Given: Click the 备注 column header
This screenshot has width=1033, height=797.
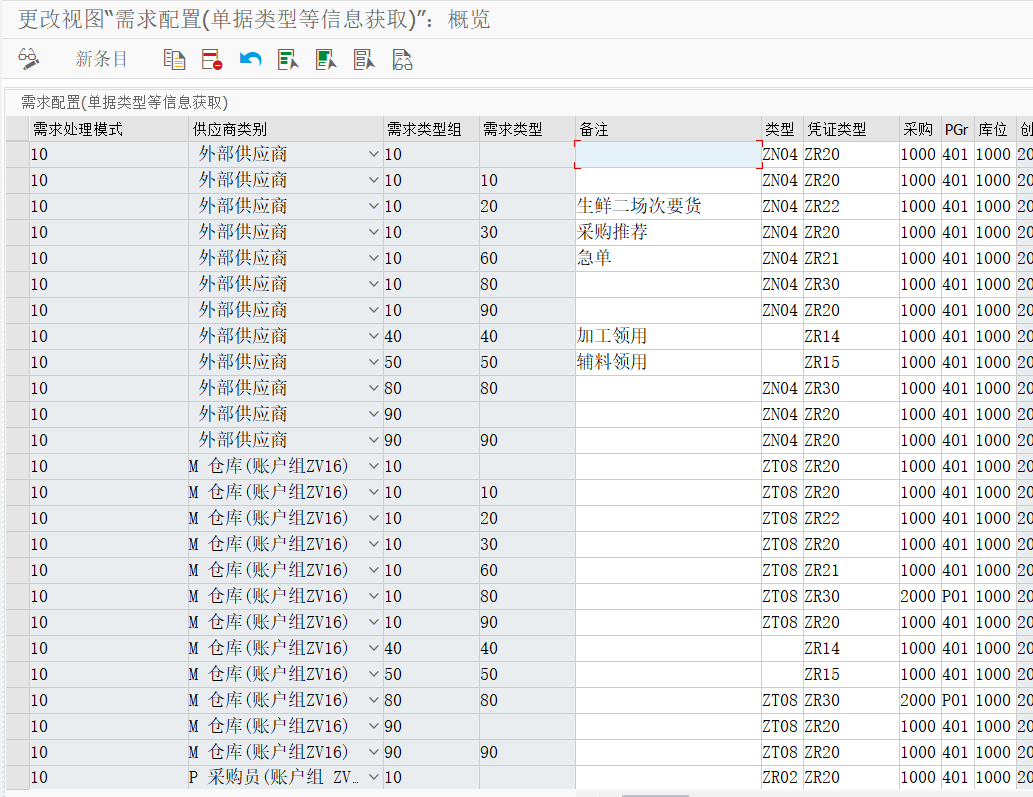Looking at the screenshot, I should click(x=668, y=129).
